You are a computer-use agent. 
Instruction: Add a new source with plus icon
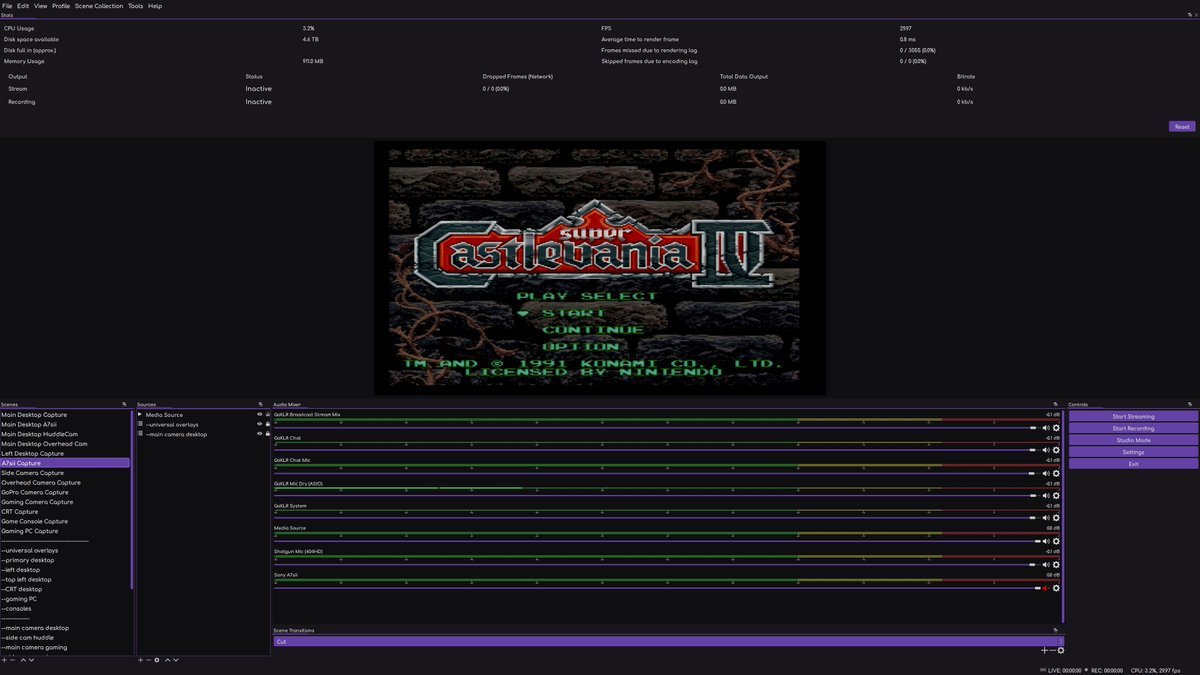click(x=140, y=660)
